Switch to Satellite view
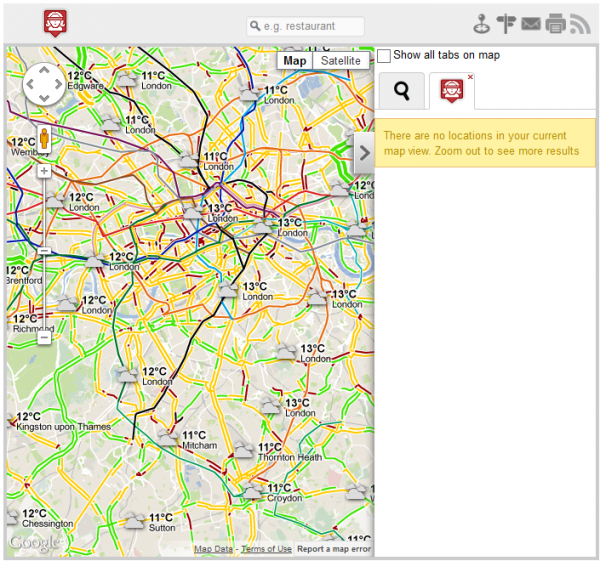The image size is (600, 561). coord(341,61)
